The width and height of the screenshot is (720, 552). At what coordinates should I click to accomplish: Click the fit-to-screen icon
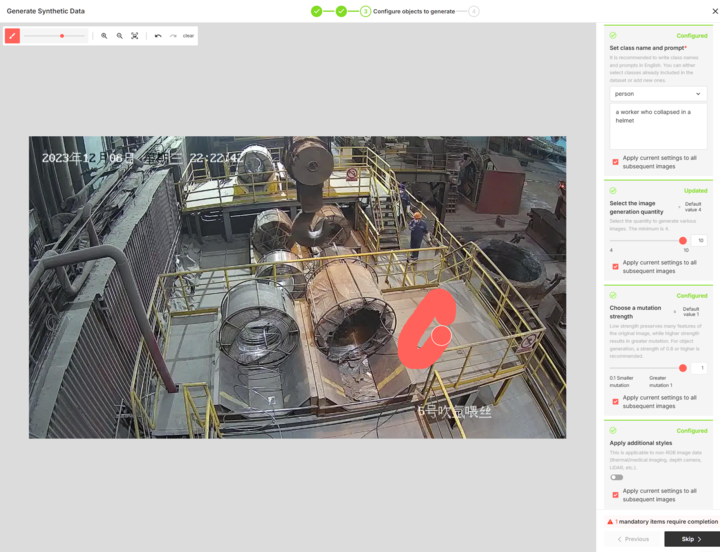tap(135, 36)
